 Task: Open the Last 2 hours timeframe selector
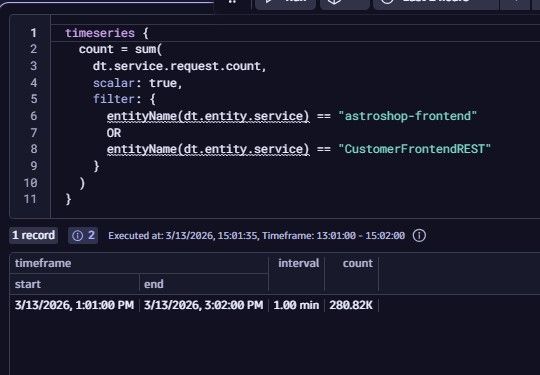435,3
